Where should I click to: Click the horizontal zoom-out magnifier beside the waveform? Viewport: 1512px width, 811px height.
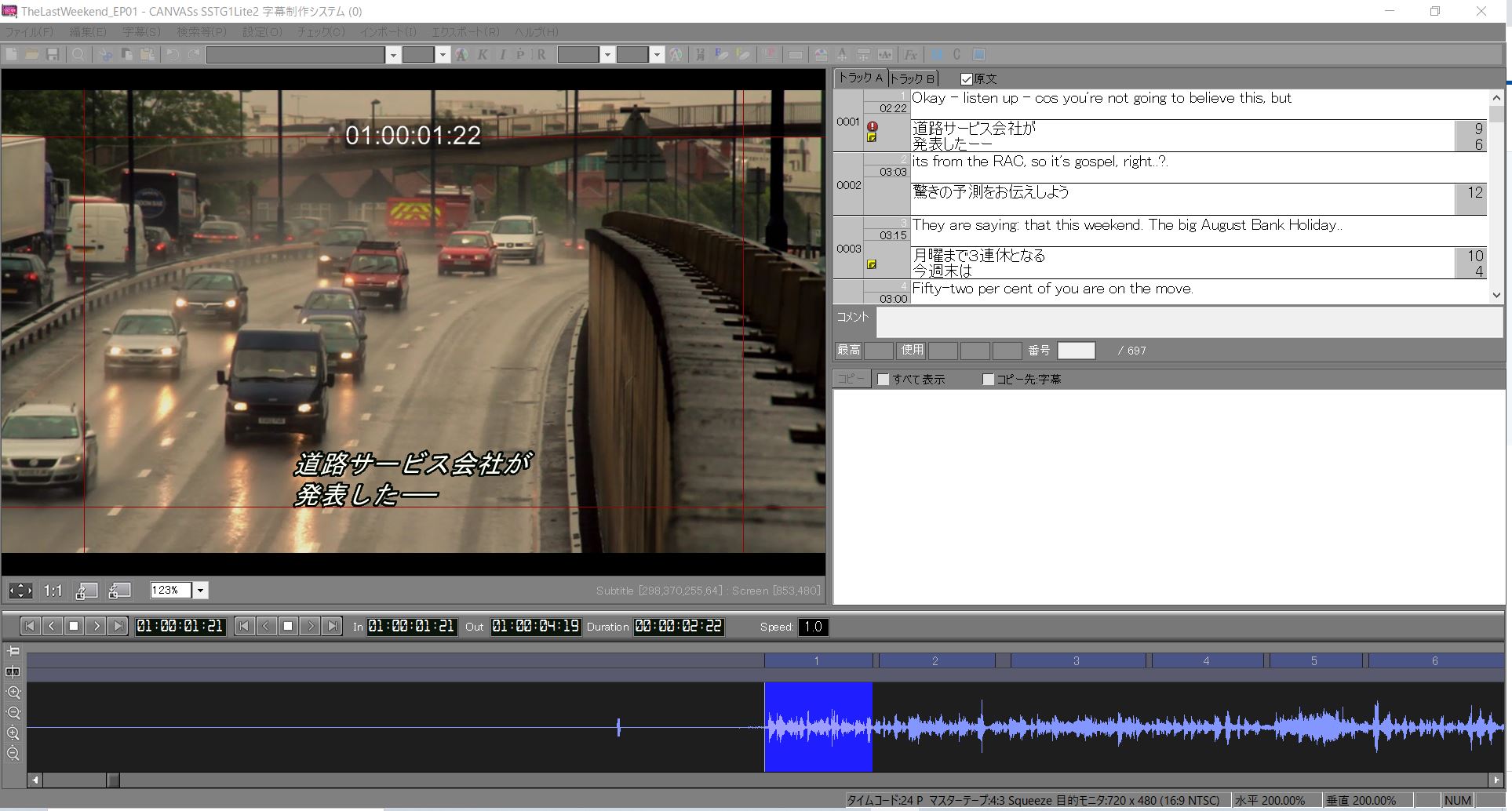(13, 713)
